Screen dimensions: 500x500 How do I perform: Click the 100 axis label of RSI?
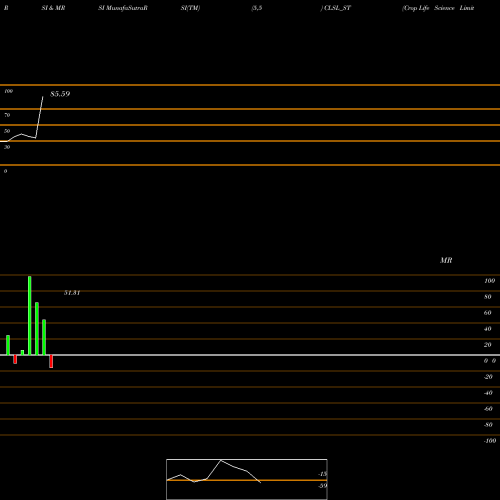point(8,91)
